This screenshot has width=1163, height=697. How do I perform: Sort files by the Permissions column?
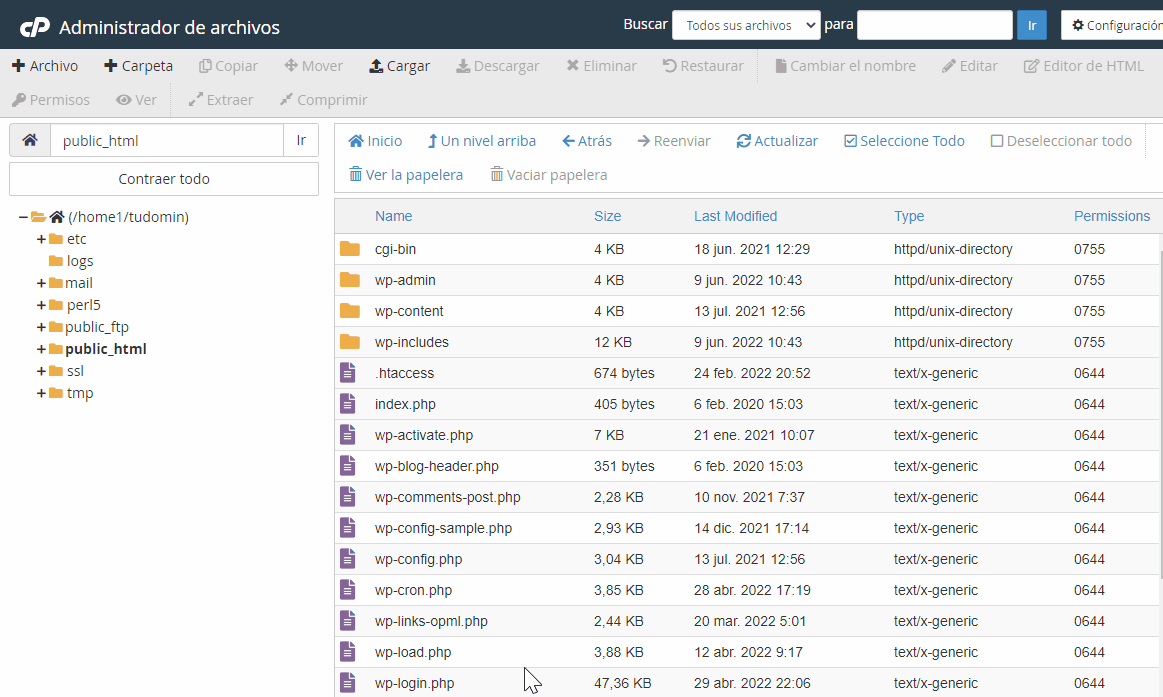coord(1112,217)
